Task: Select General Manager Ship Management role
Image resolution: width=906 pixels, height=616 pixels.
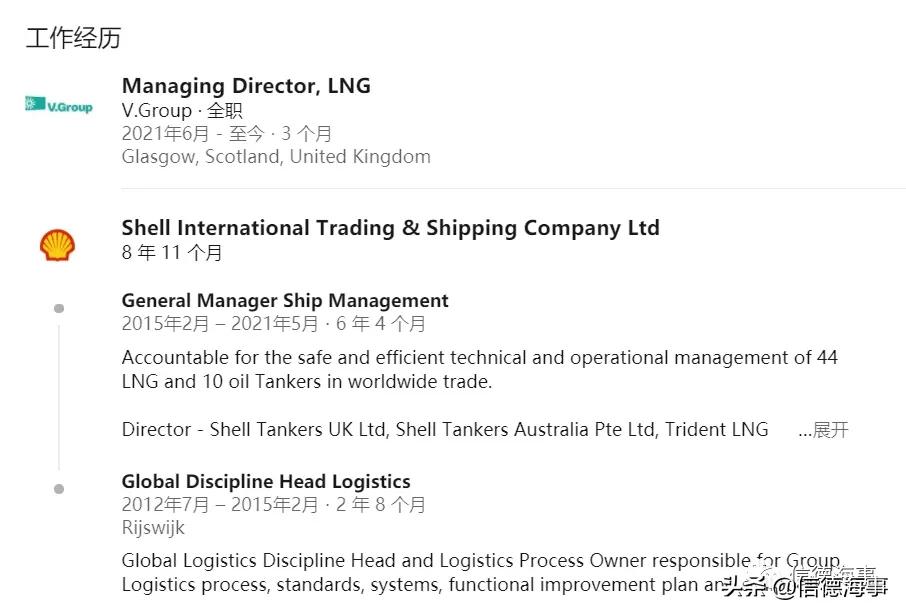Action: coord(285,301)
